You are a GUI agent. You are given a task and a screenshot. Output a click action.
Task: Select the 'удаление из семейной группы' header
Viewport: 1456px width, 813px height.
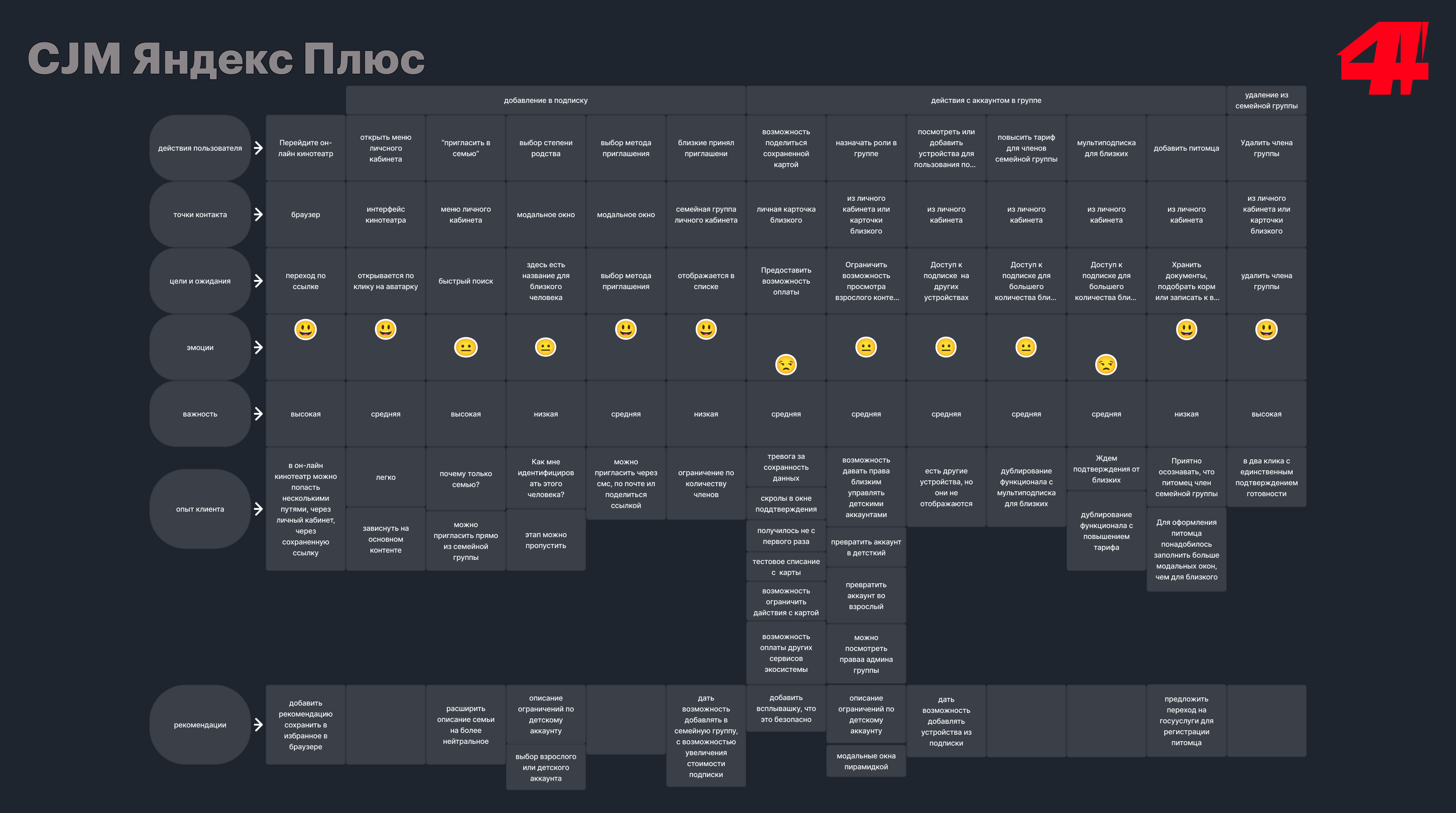(x=1266, y=100)
